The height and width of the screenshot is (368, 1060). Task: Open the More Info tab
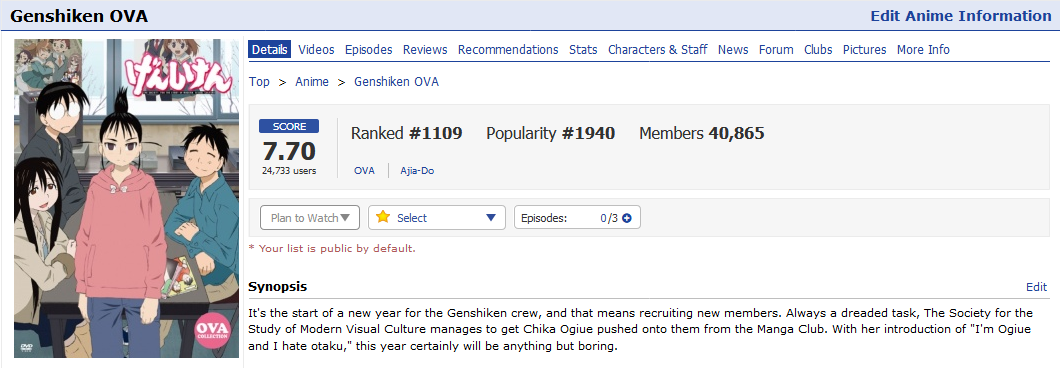click(x=923, y=49)
